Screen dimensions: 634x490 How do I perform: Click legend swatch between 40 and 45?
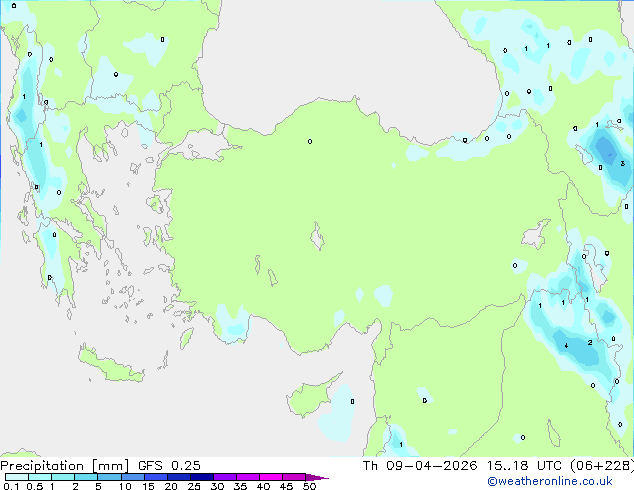pos(271,477)
